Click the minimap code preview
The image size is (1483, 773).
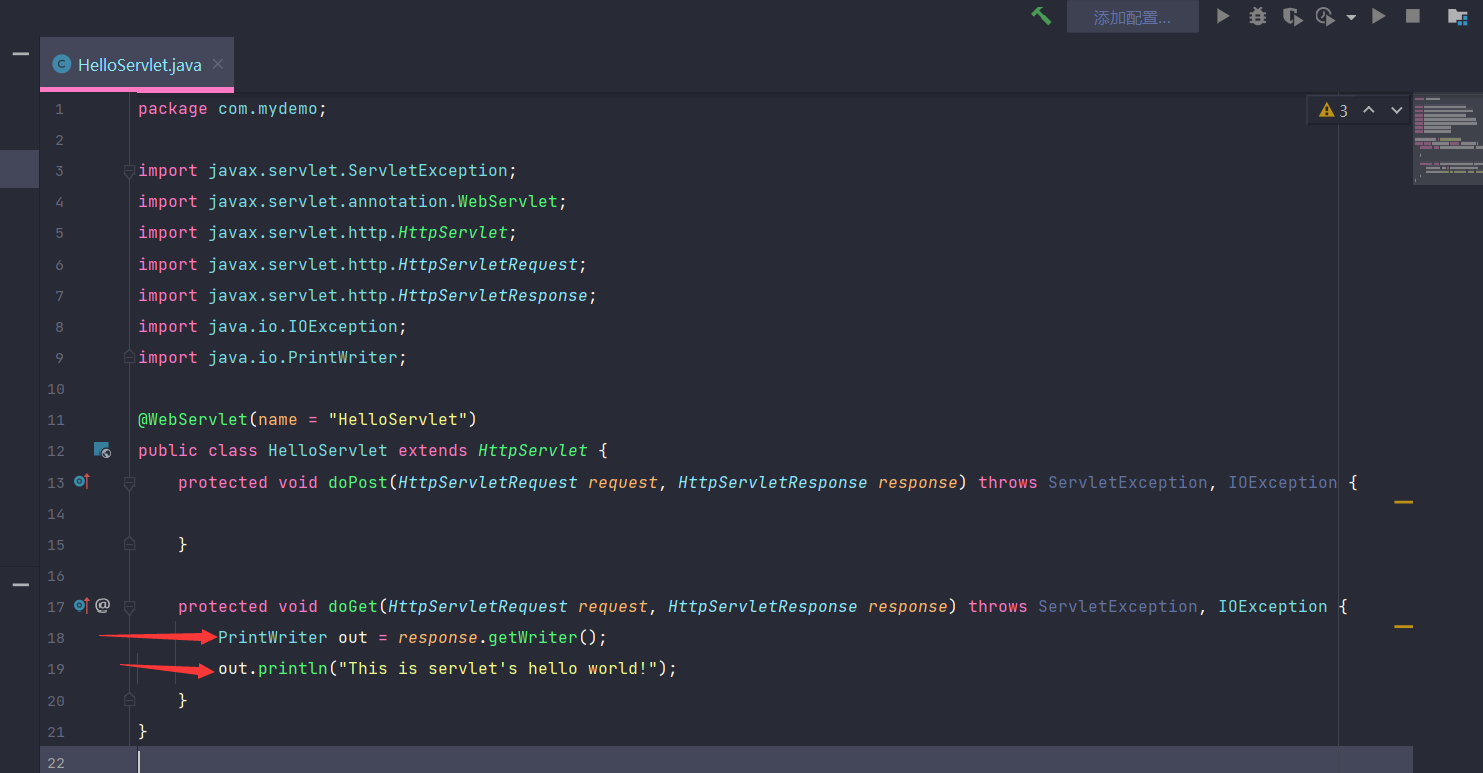pyautogui.click(x=1447, y=138)
